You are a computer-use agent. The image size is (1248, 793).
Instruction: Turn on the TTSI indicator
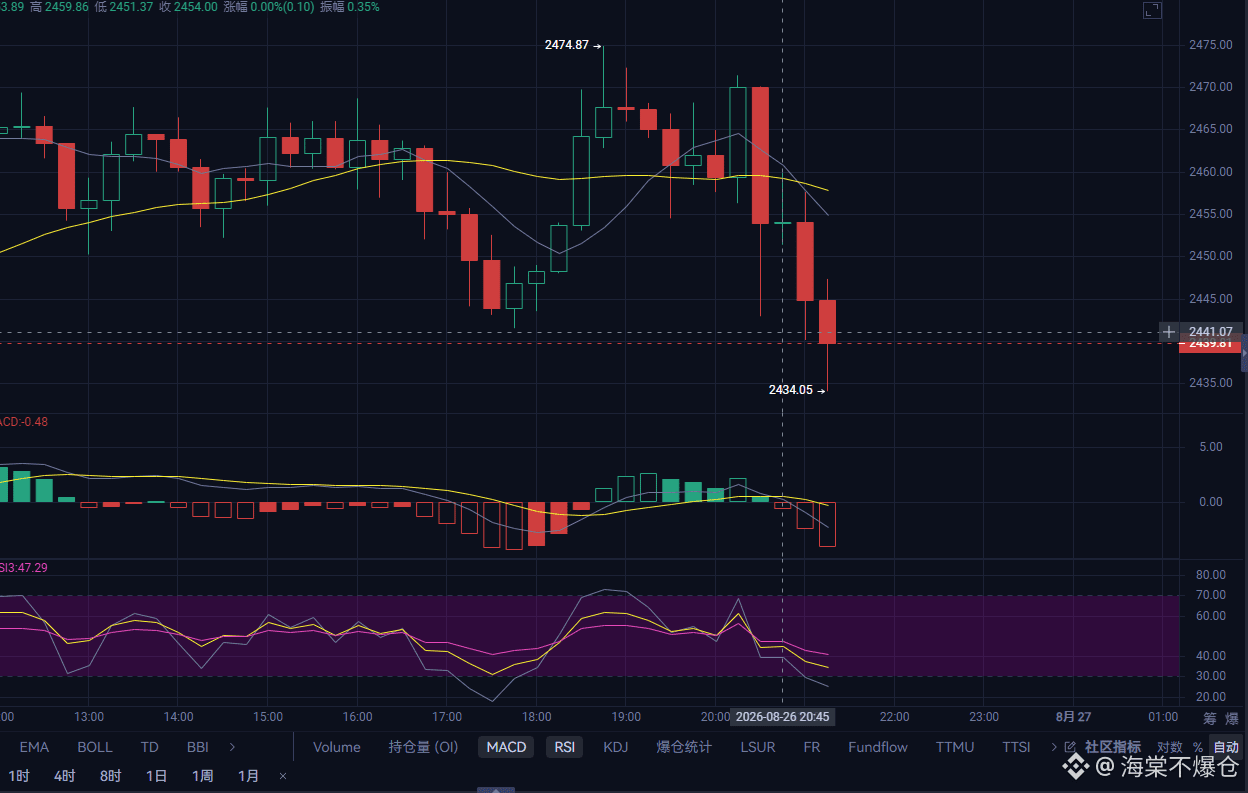1017,747
